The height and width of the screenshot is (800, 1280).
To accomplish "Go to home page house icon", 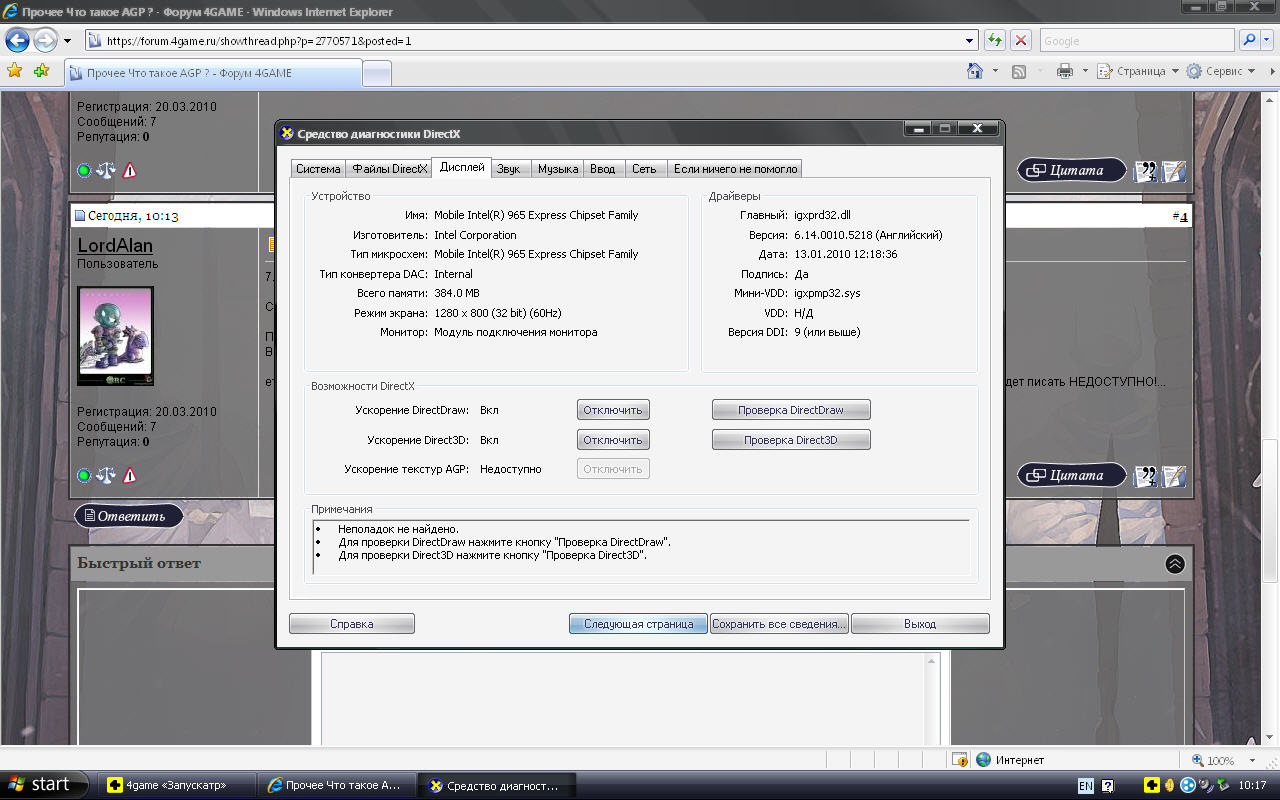I will (x=975, y=71).
